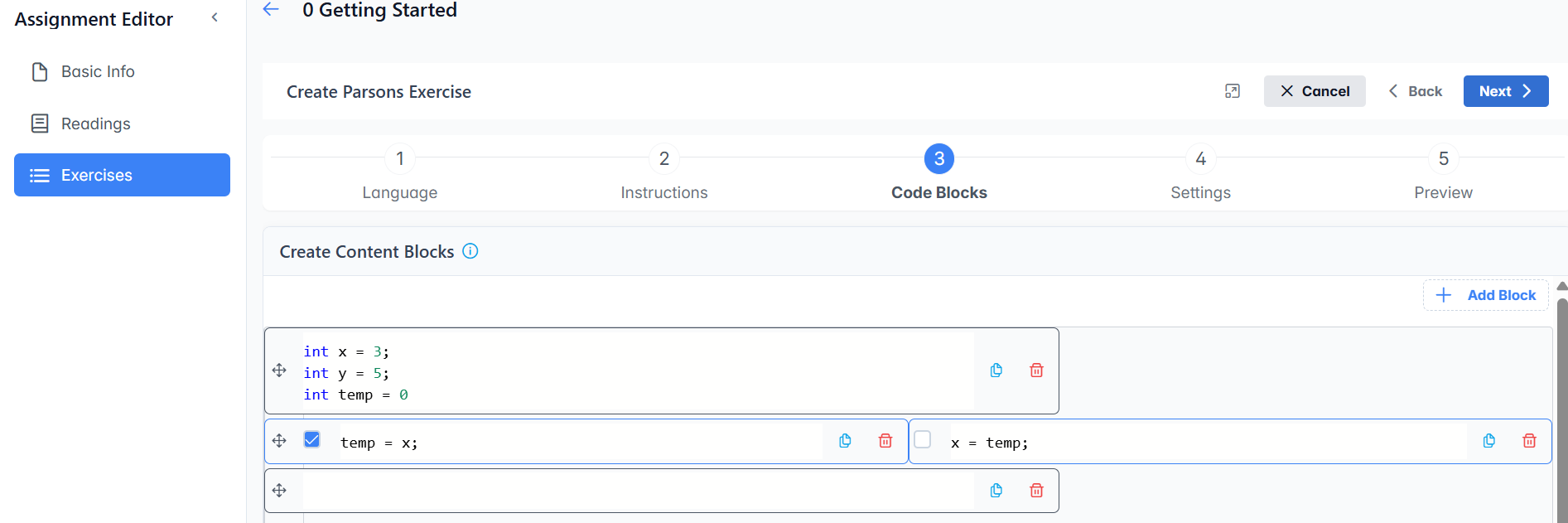Image resolution: width=1568 pixels, height=523 pixels.
Task: Delete the 'int x = 3' code block
Action: (1035, 370)
